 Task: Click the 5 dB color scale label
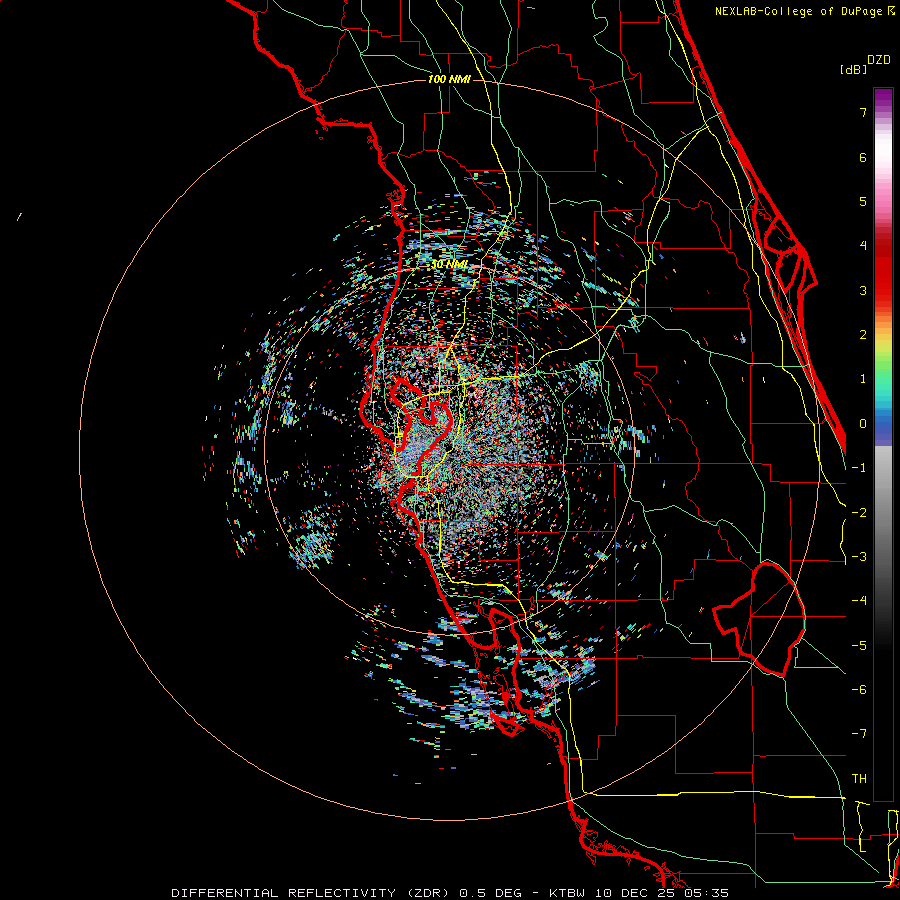863,201
